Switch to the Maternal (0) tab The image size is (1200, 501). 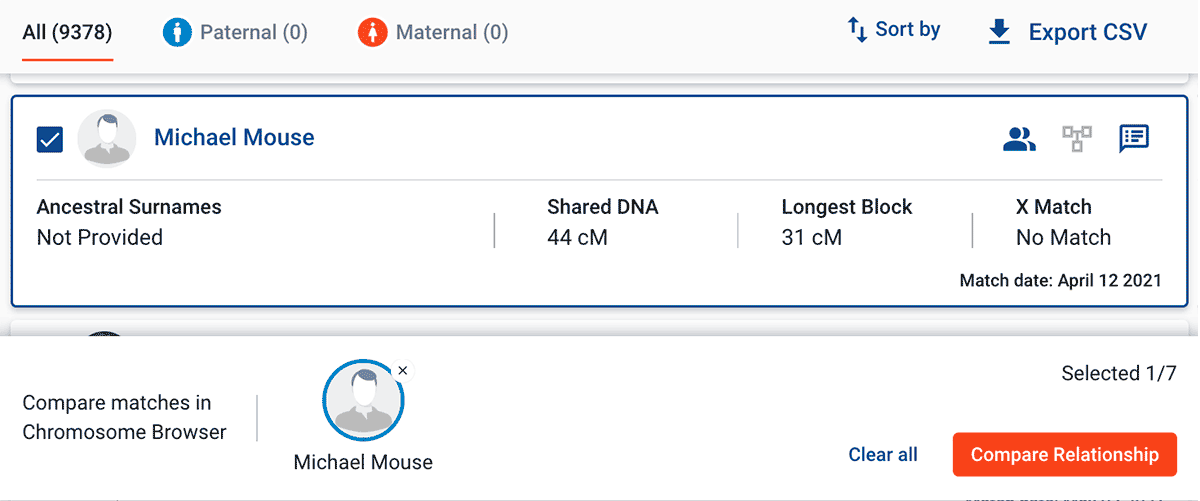tap(434, 33)
